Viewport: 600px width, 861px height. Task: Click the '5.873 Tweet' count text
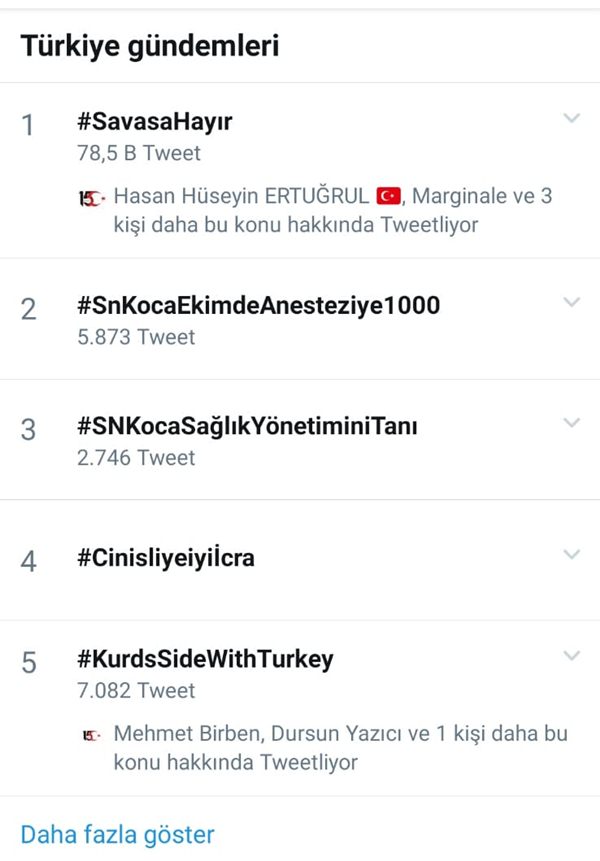(136, 337)
